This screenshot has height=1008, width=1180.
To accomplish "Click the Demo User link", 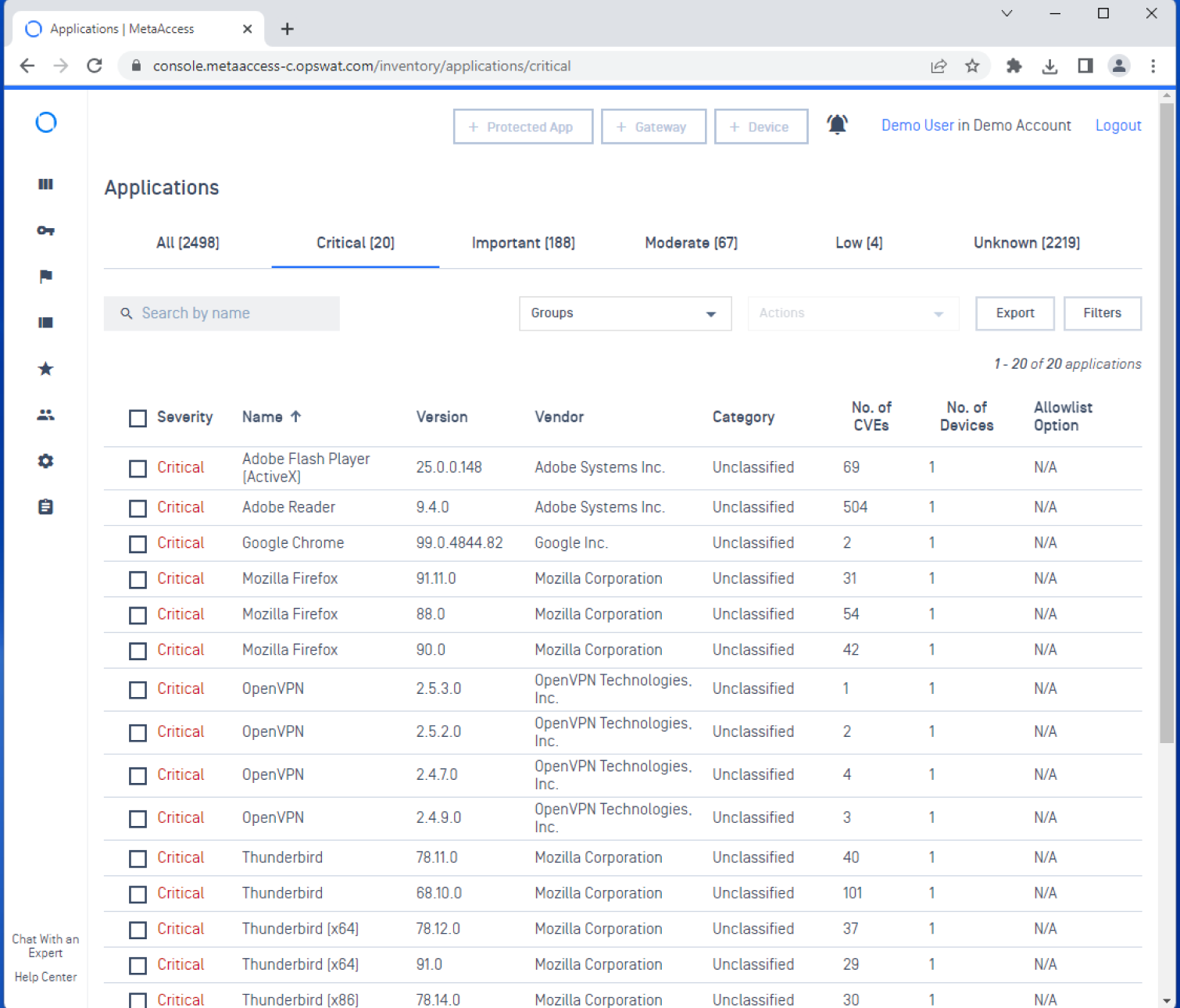I will pyautogui.click(x=917, y=126).
